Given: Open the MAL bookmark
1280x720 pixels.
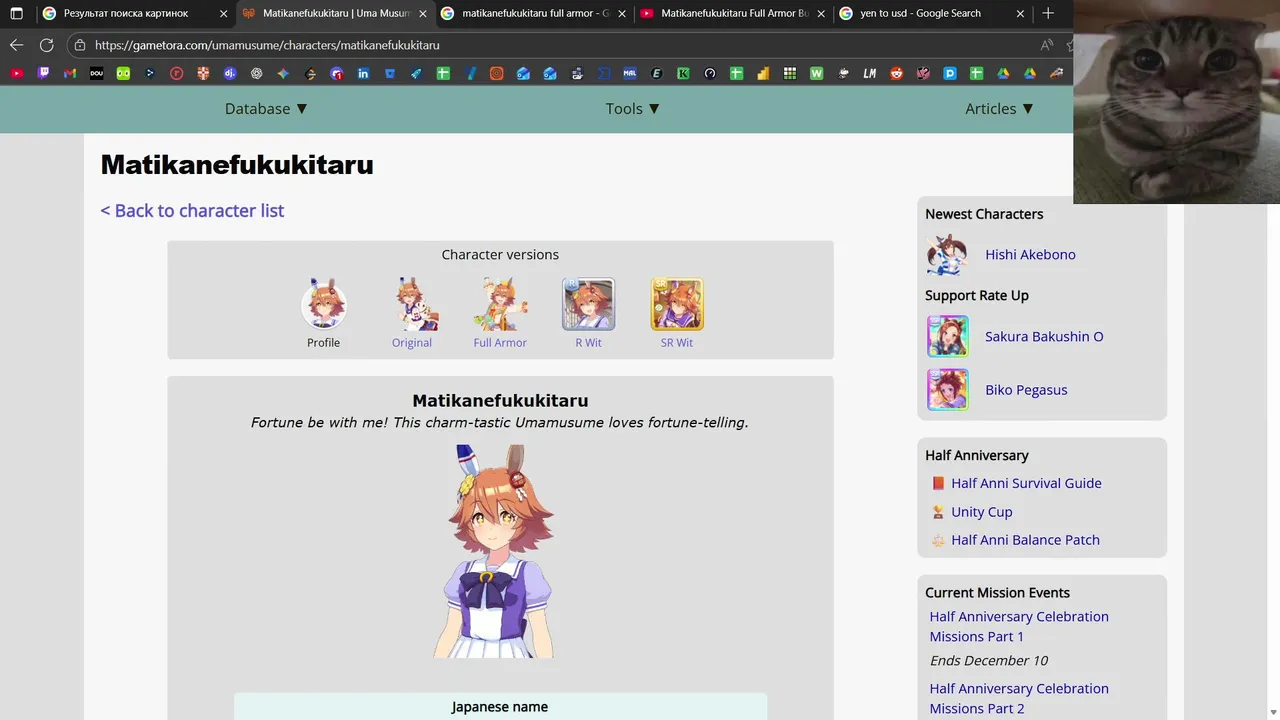Looking at the screenshot, I should point(630,73).
